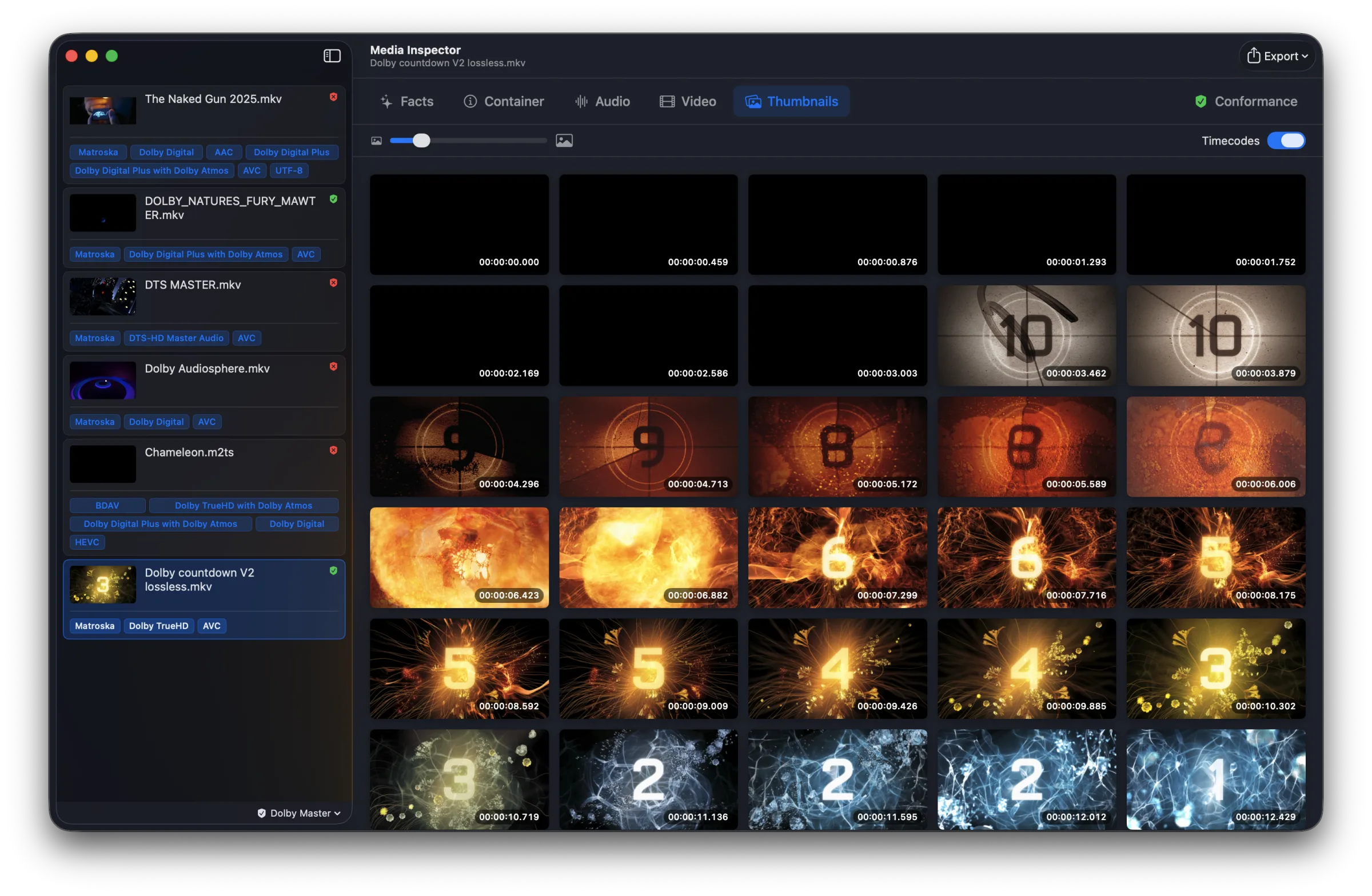Viewport: 1372px width, 896px height.
Task: Open thumbnail at timecode 00:00:08.175
Action: (1216, 558)
